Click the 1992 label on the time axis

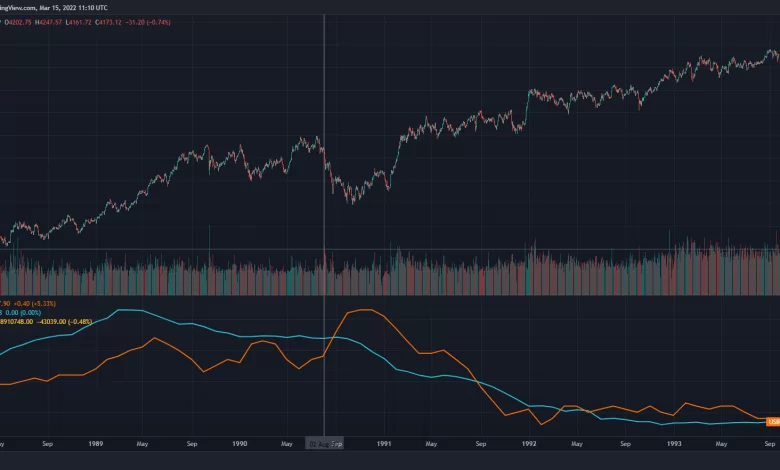click(x=528, y=442)
